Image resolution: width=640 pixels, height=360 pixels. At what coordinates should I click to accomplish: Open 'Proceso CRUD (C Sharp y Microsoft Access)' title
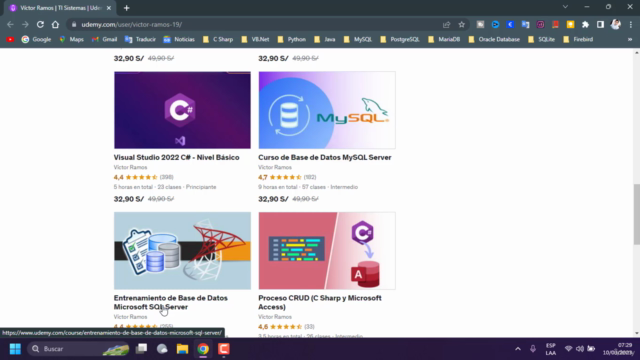[320, 302]
